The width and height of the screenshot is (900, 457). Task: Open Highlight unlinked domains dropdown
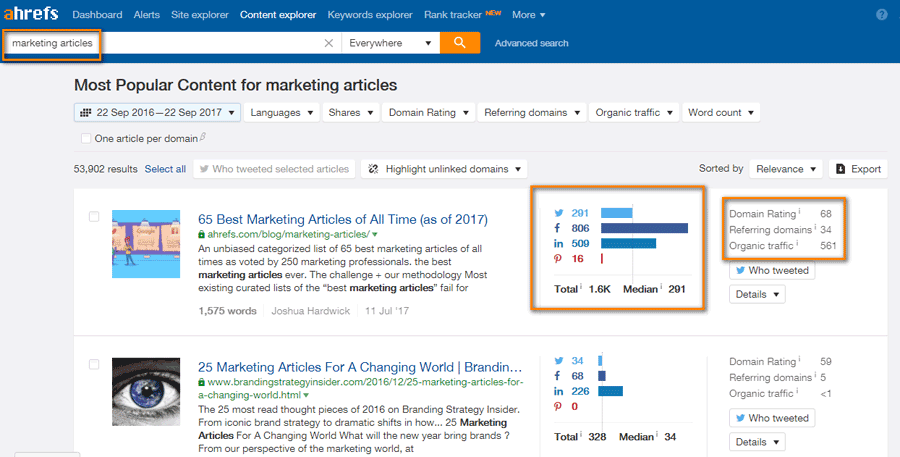pyautogui.click(x=444, y=169)
